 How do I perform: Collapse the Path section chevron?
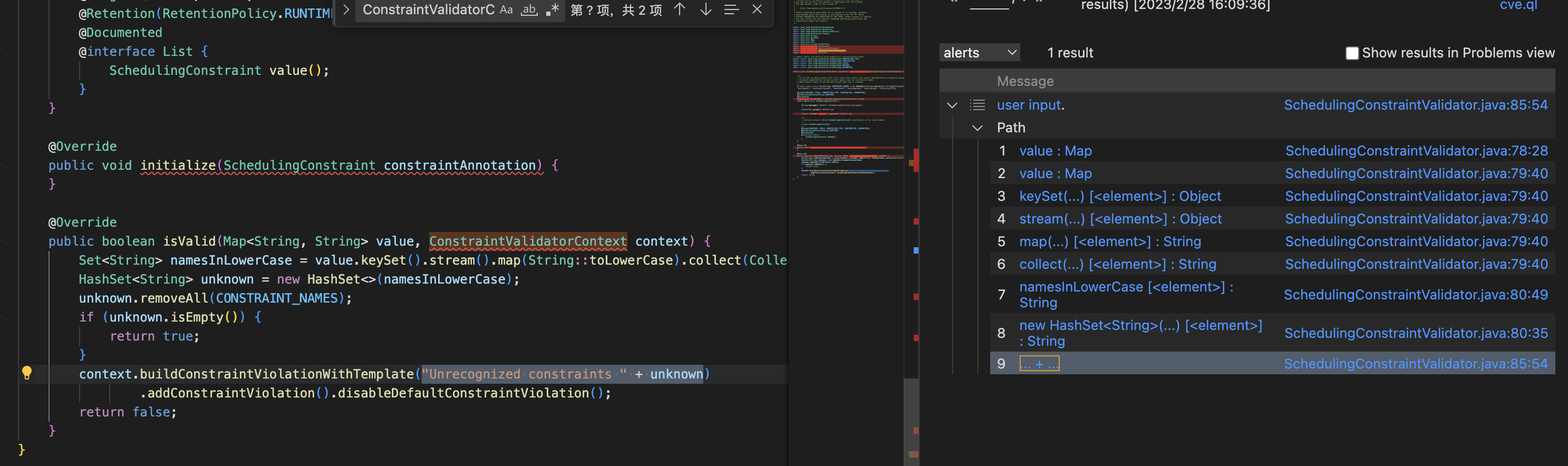pos(977,128)
